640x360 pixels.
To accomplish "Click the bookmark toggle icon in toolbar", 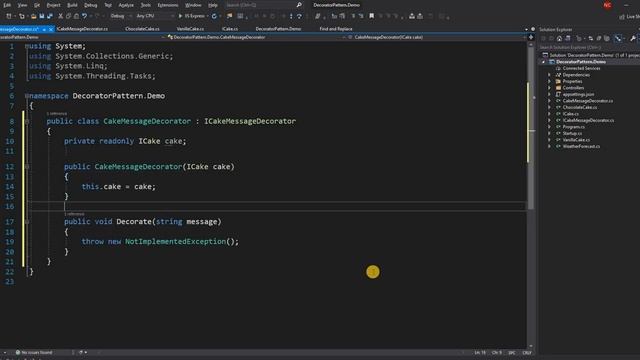I will tap(371, 16).
